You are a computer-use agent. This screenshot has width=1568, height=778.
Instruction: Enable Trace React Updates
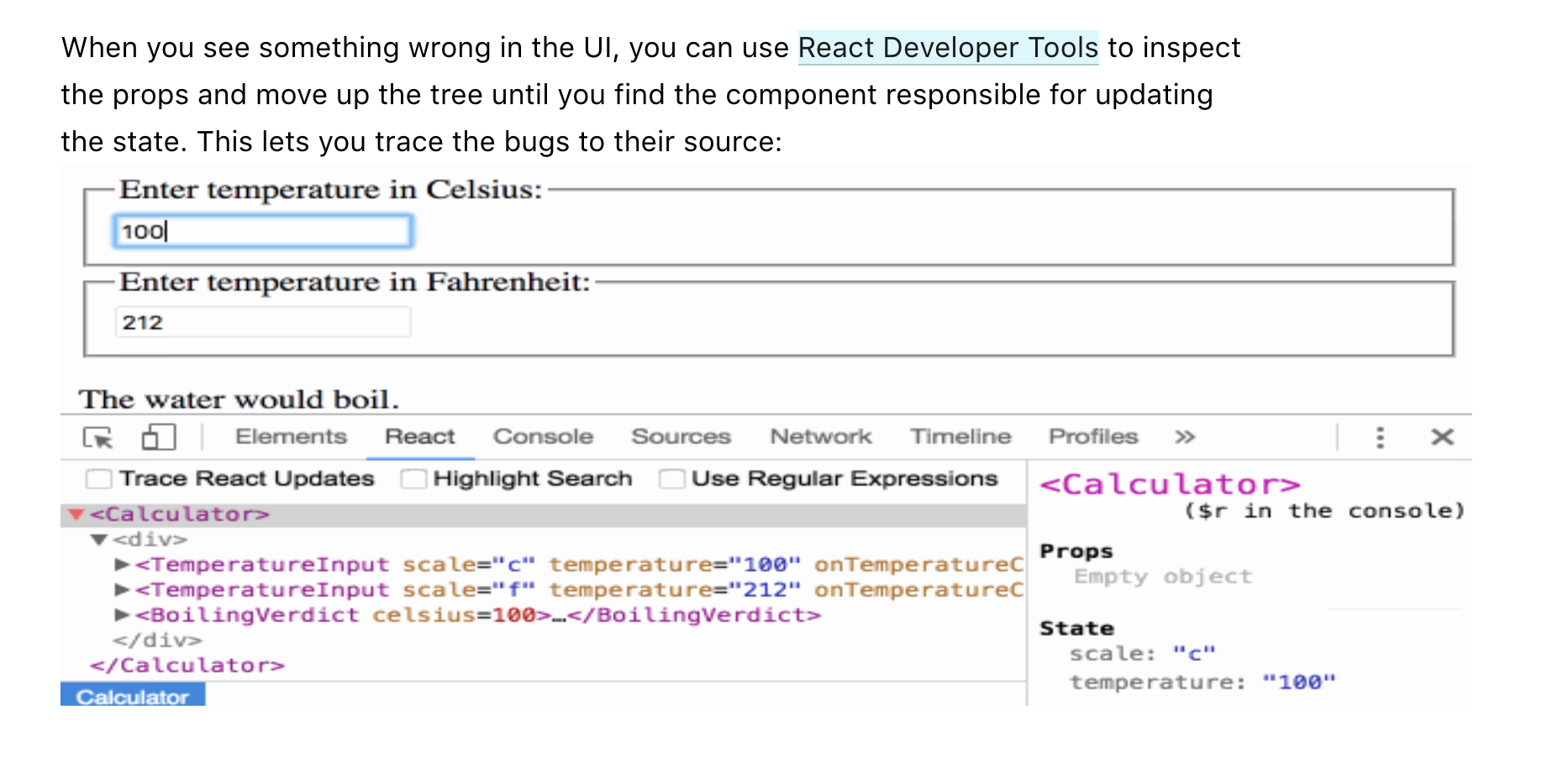[98, 478]
